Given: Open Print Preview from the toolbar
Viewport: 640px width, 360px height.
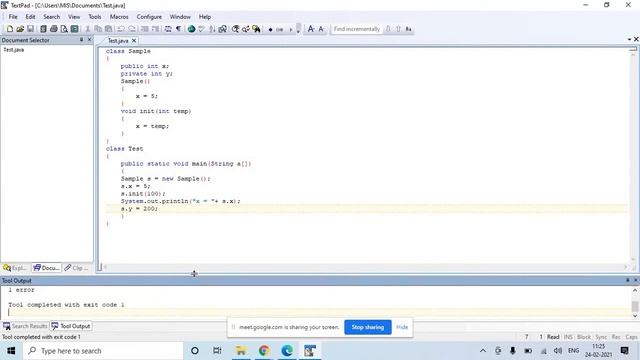Looking at the screenshot, I should [x=64, y=29].
